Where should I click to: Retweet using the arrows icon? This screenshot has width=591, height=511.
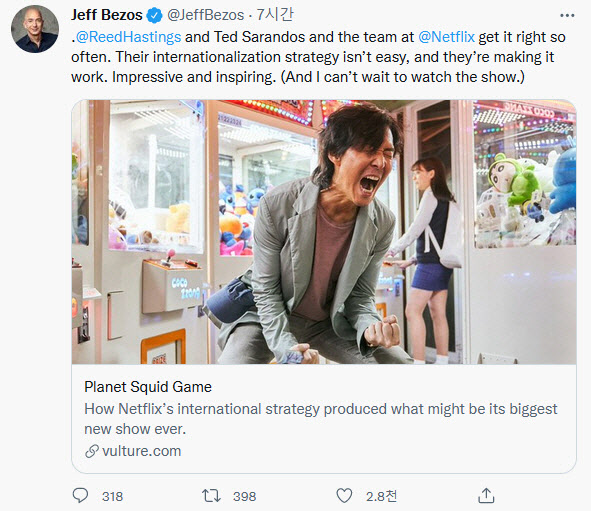coord(211,496)
